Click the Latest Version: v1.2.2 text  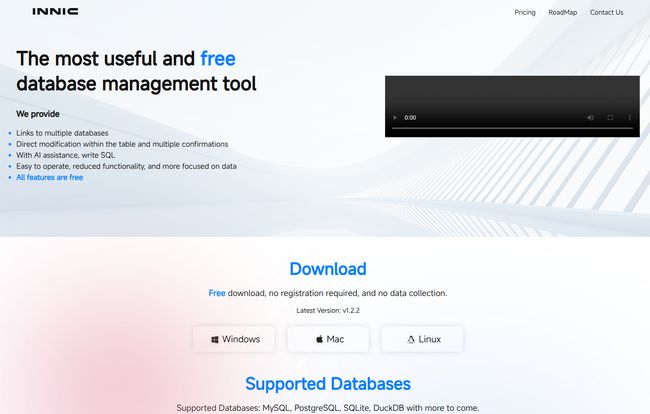(328, 310)
